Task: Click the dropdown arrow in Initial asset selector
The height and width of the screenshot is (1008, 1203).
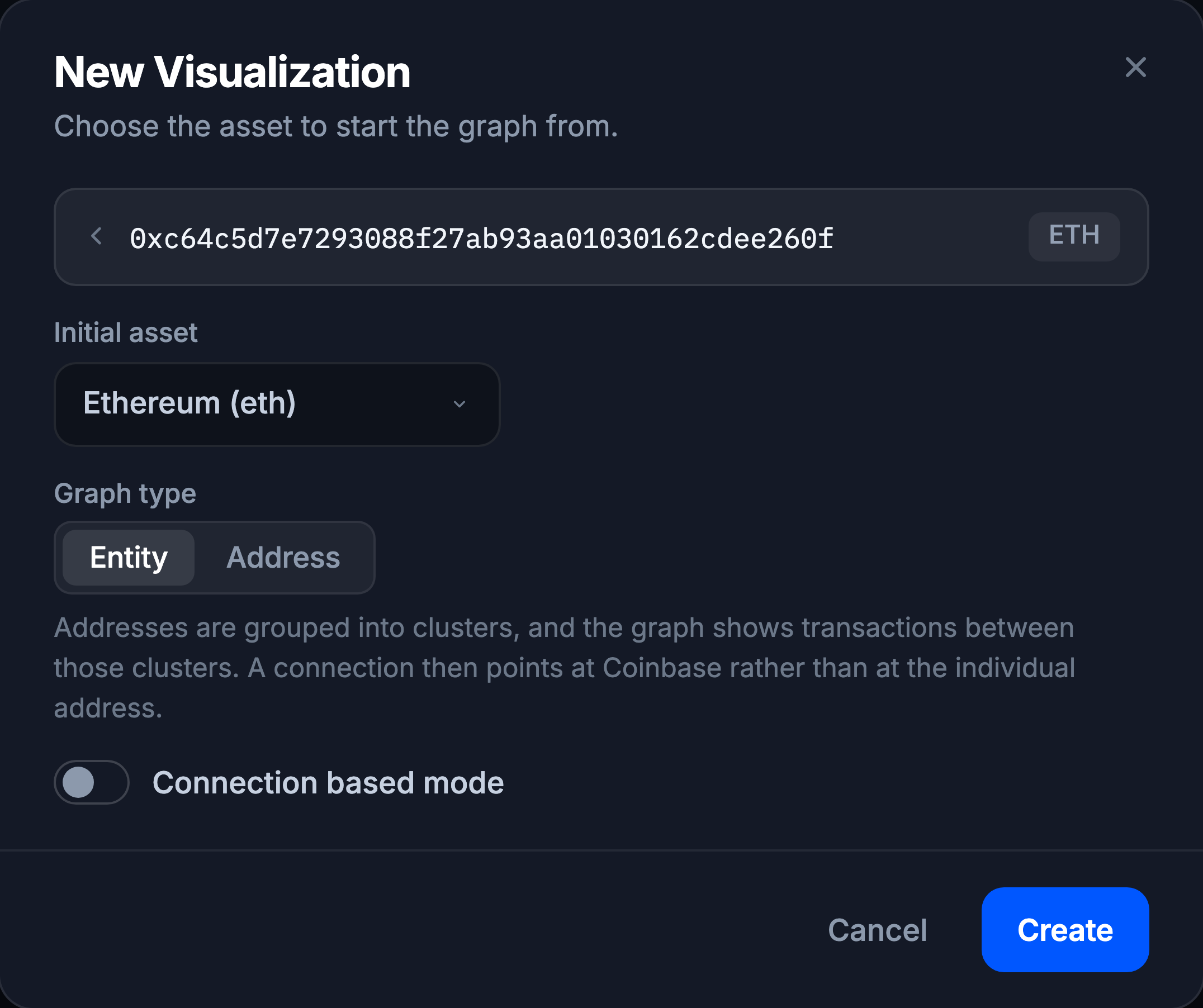Action: (460, 405)
